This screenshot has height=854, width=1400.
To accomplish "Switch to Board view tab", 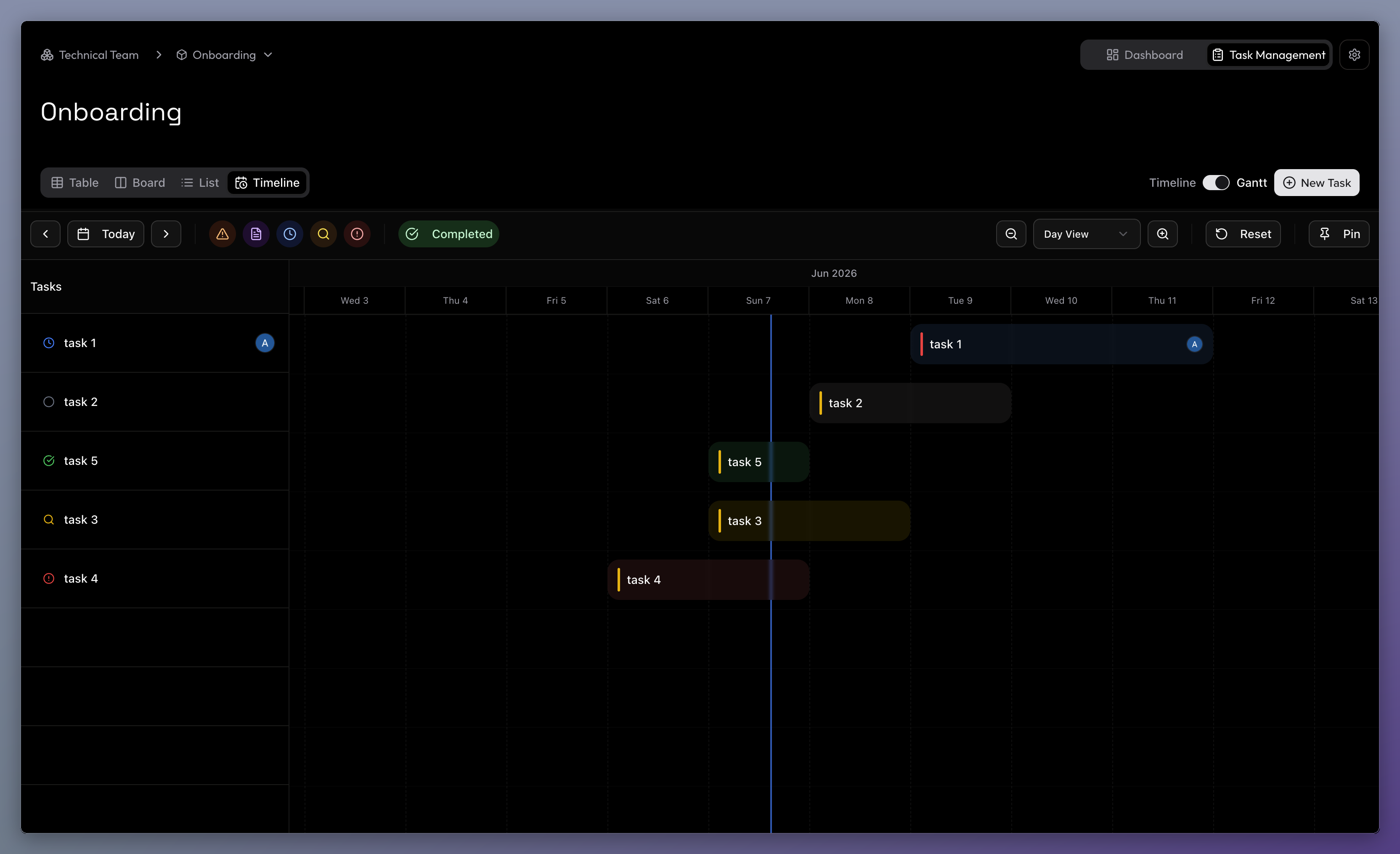I will point(140,183).
